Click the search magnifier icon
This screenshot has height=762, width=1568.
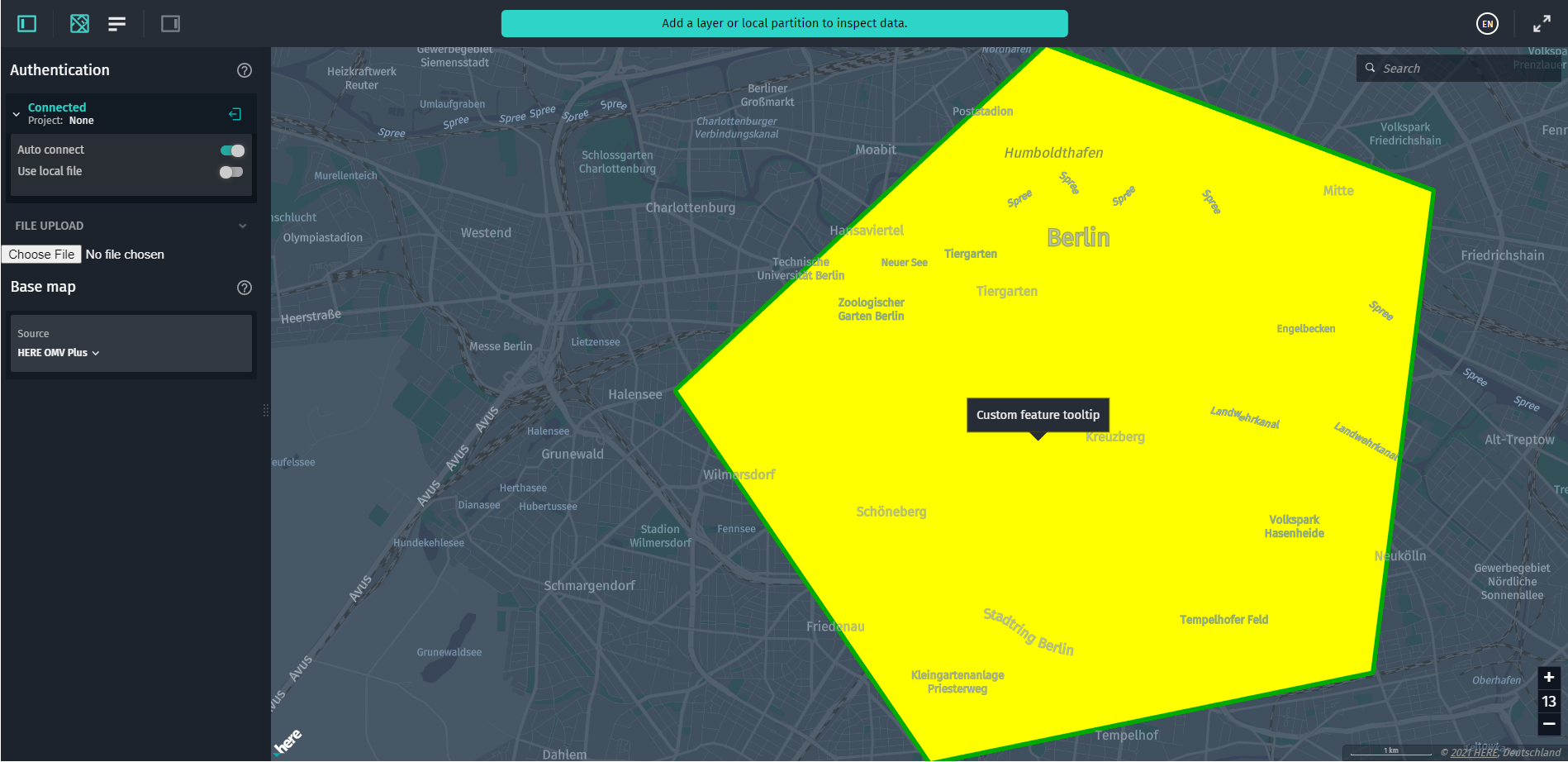click(1370, 68)
